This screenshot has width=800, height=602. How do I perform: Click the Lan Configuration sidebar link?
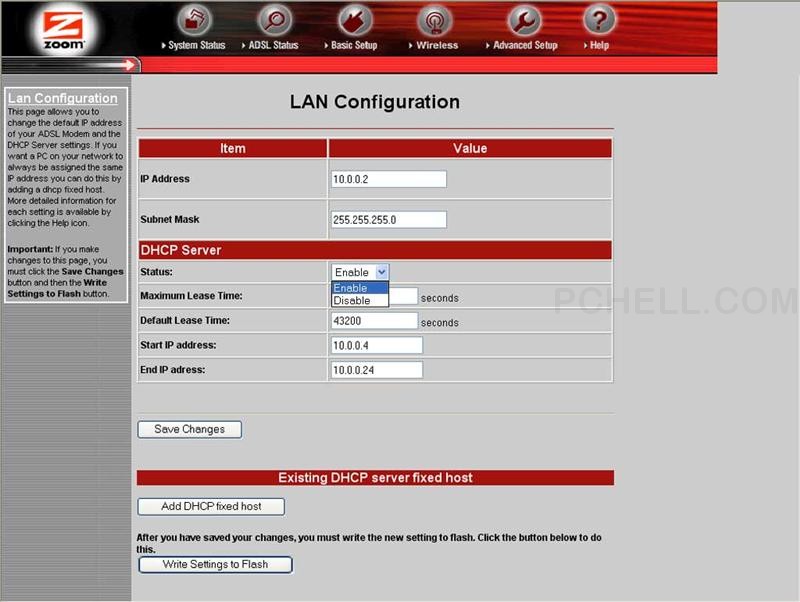point(63,98)
